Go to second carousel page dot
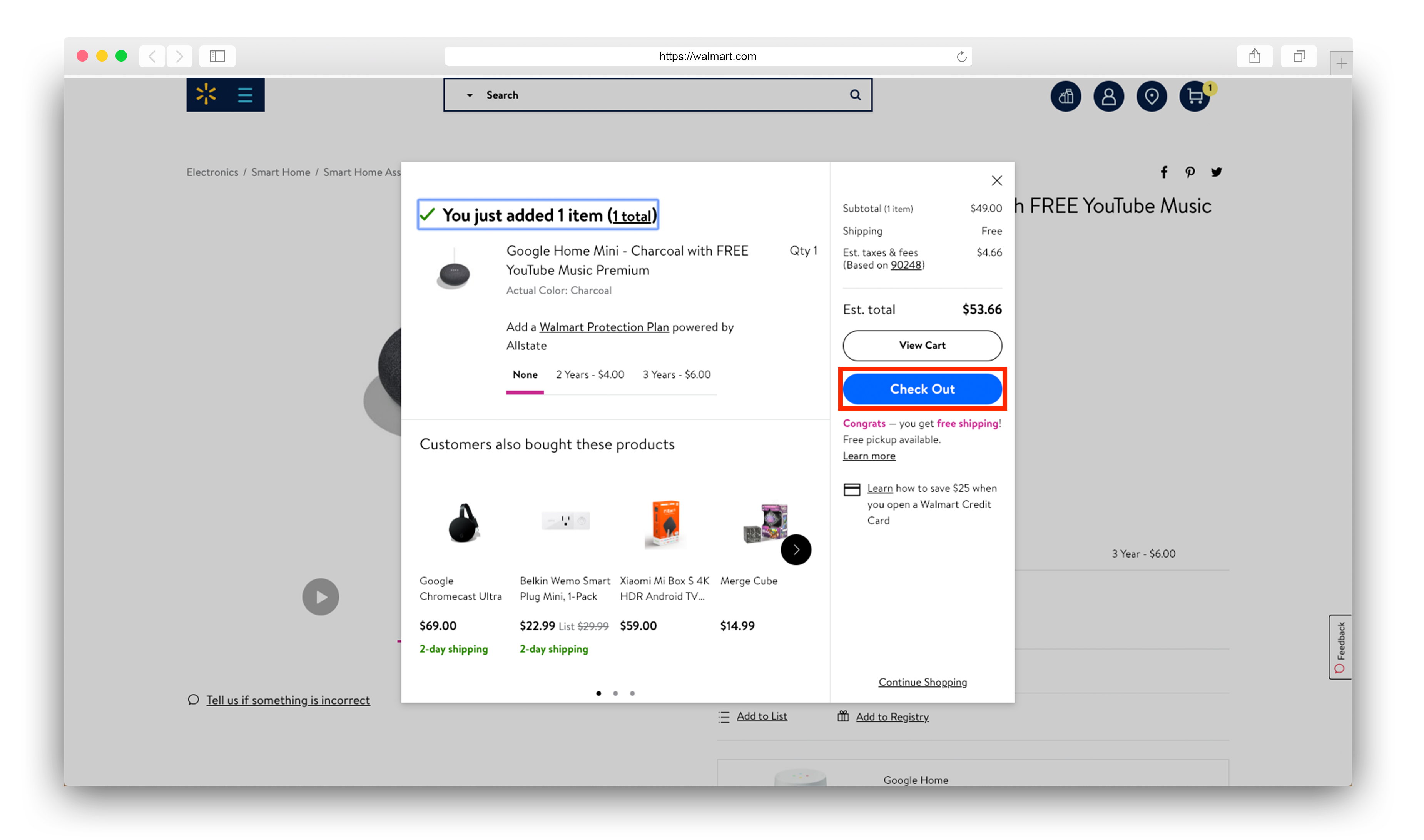The height and width of the screenshot is (840, 1424). click(615, 693)
